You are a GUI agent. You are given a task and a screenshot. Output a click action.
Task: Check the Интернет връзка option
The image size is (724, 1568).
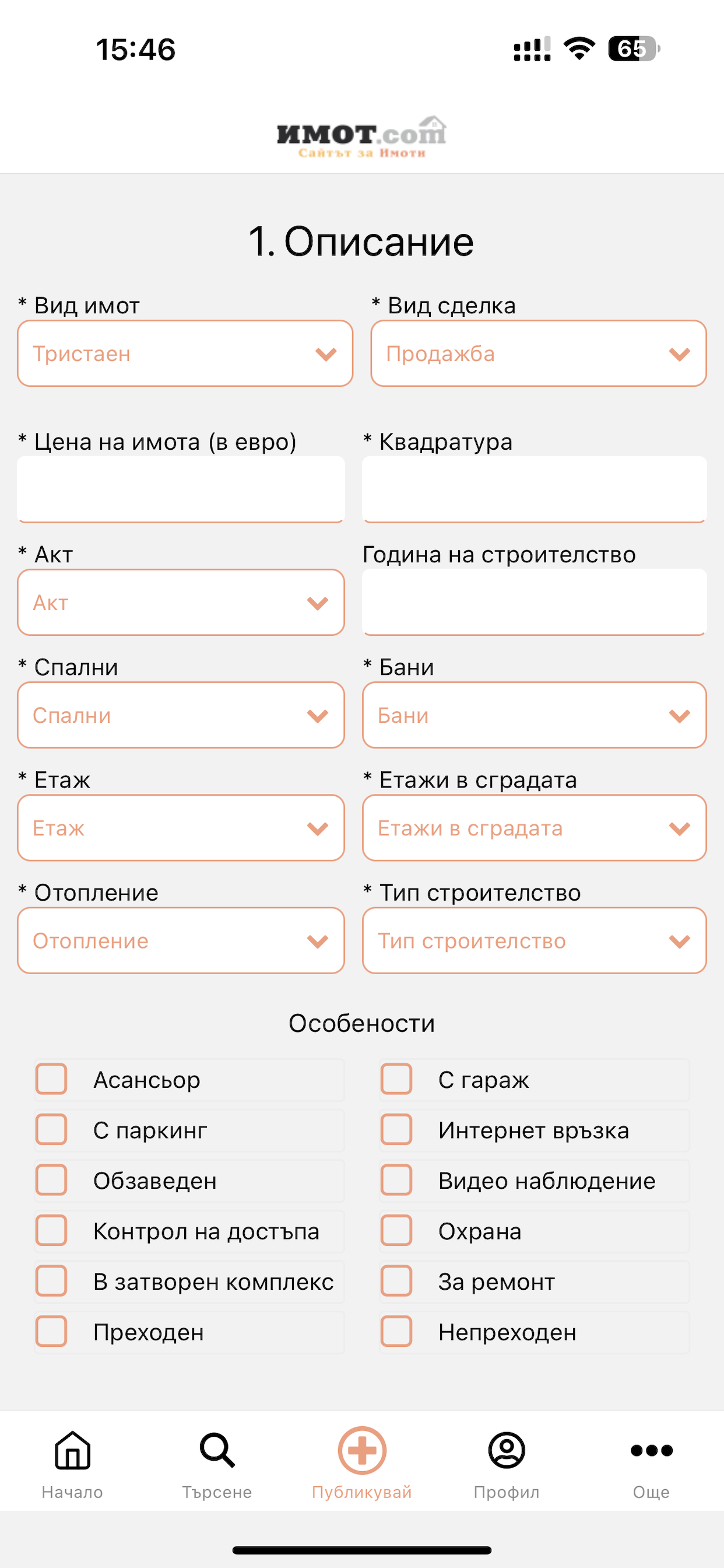point(396,1130)
